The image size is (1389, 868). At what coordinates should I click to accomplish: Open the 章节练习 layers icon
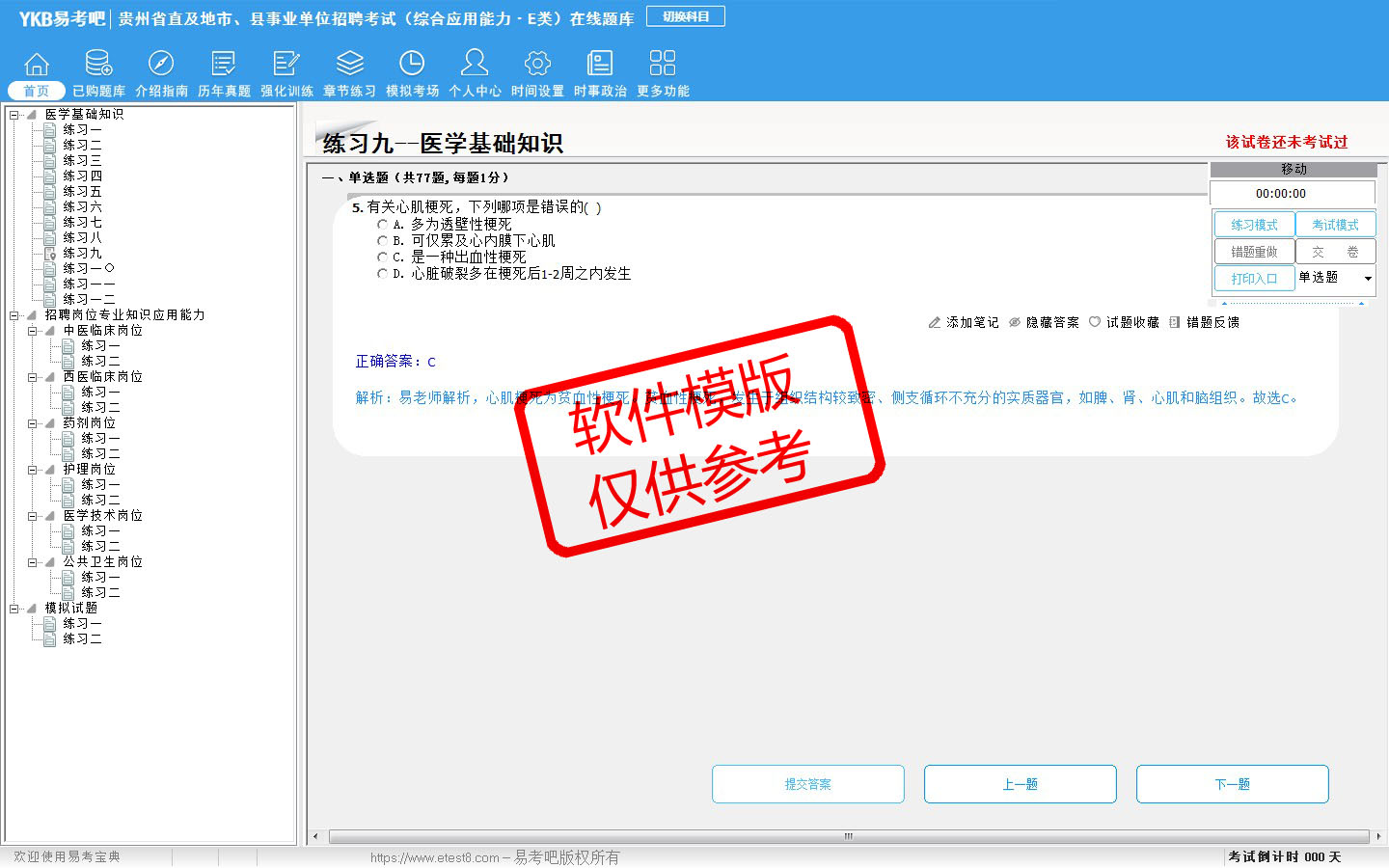pos(349,65)
